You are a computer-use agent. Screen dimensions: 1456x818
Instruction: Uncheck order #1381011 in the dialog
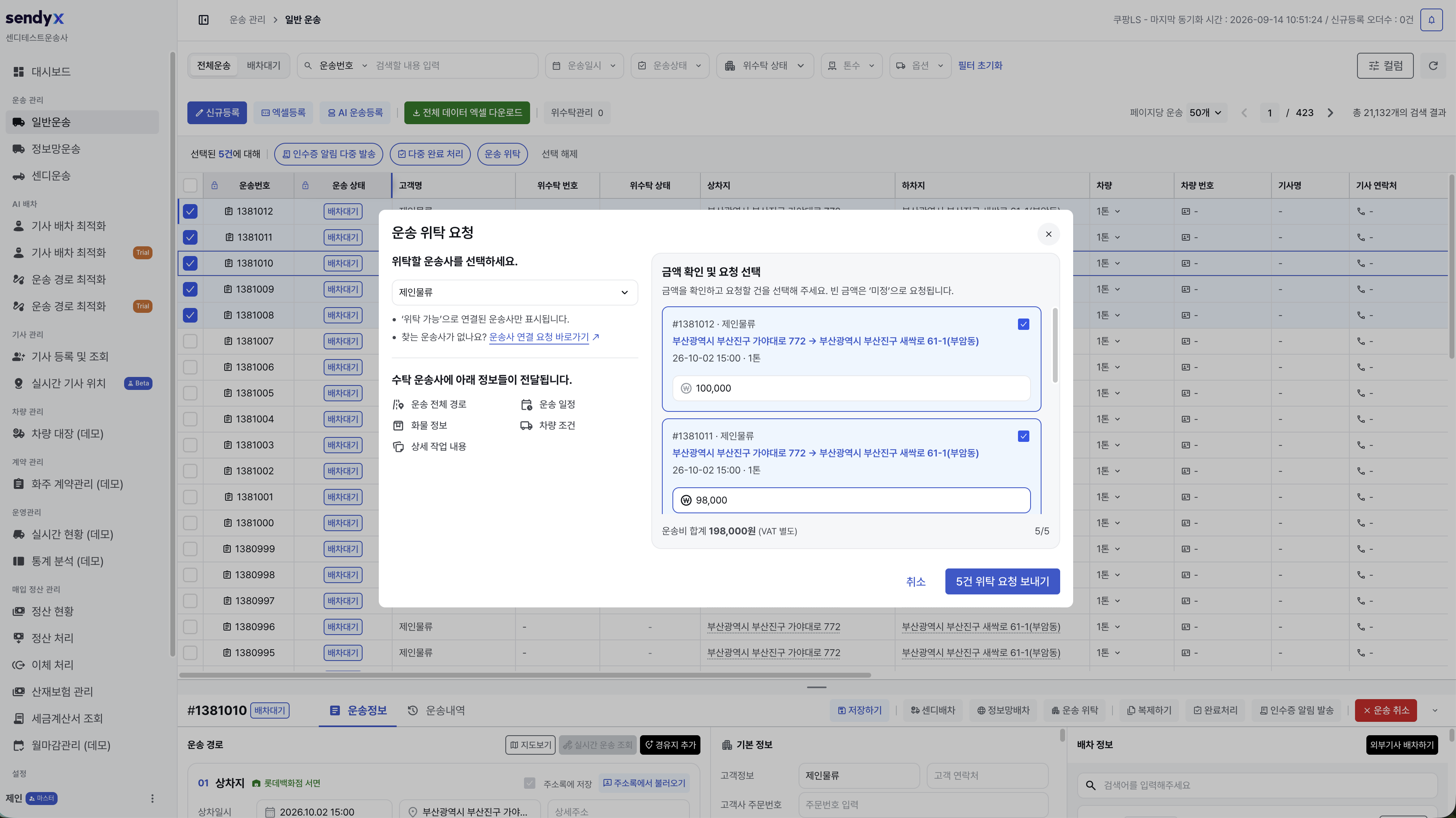coord(1023,436)
